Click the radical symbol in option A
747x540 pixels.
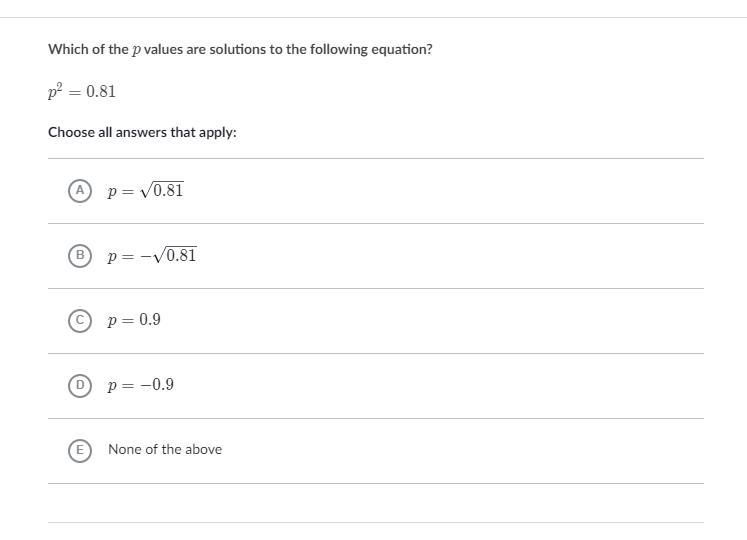point(146,191)
